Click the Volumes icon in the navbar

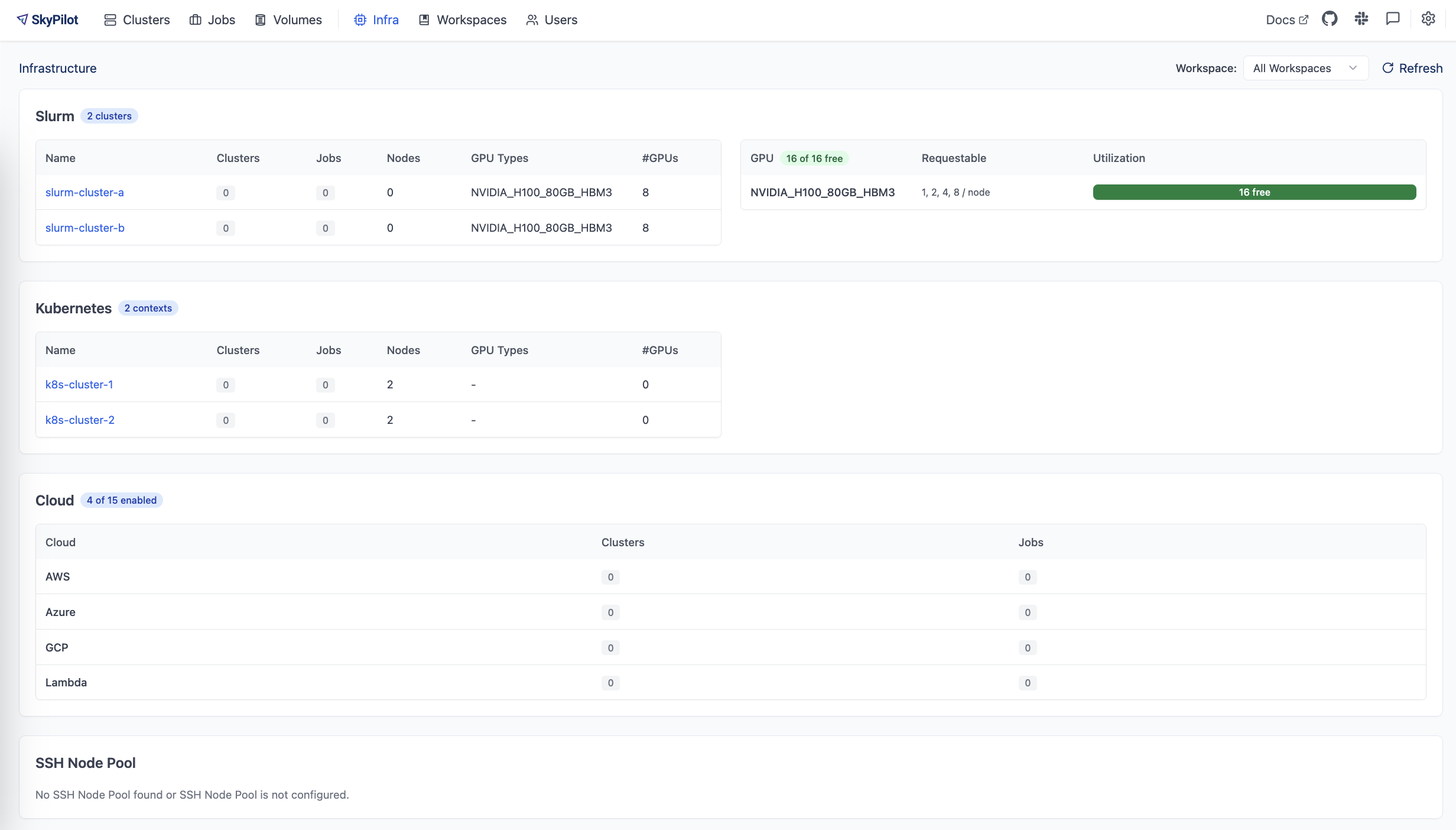(x=260, y=20)
